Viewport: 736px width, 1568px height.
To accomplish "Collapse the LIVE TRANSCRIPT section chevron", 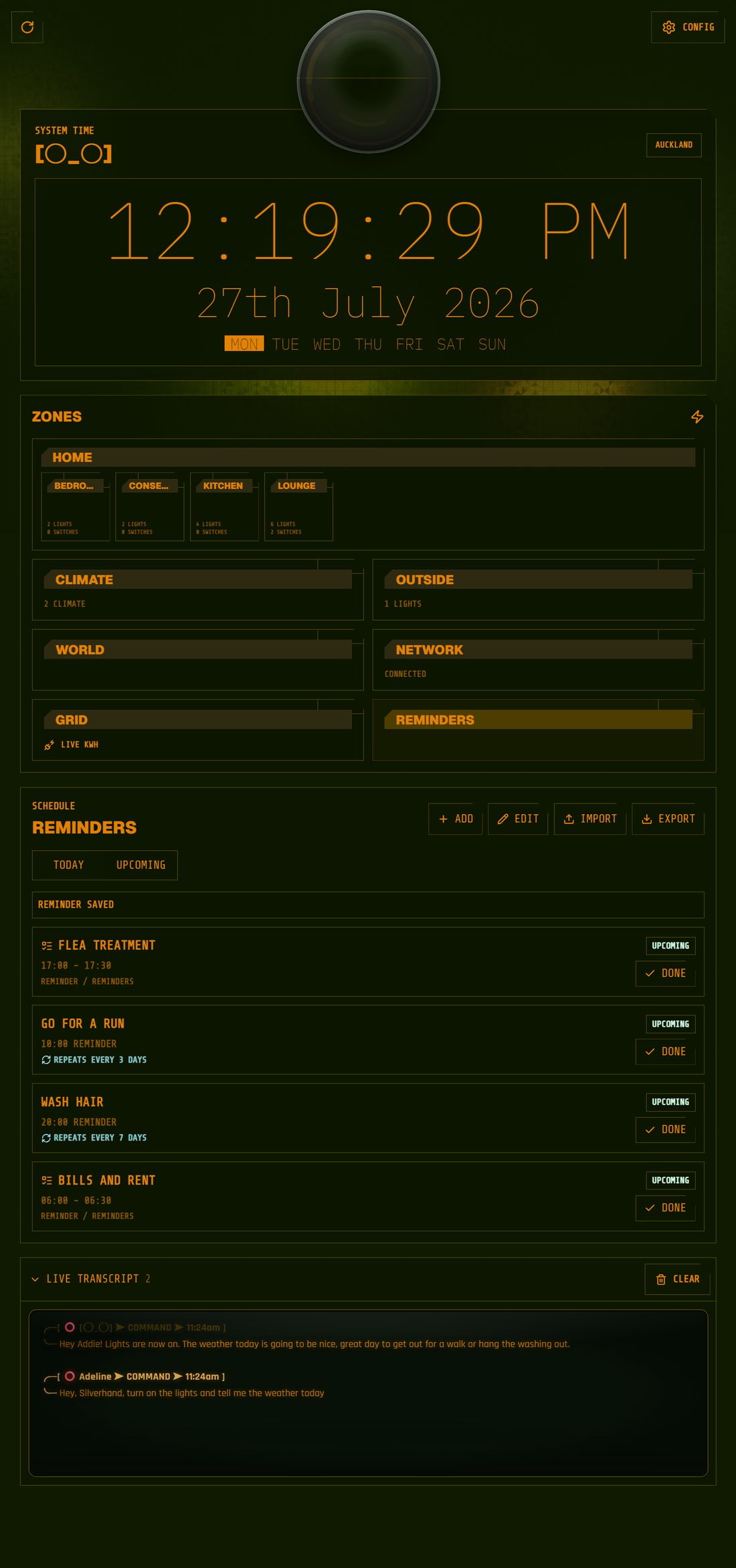I will point(35,1279).
